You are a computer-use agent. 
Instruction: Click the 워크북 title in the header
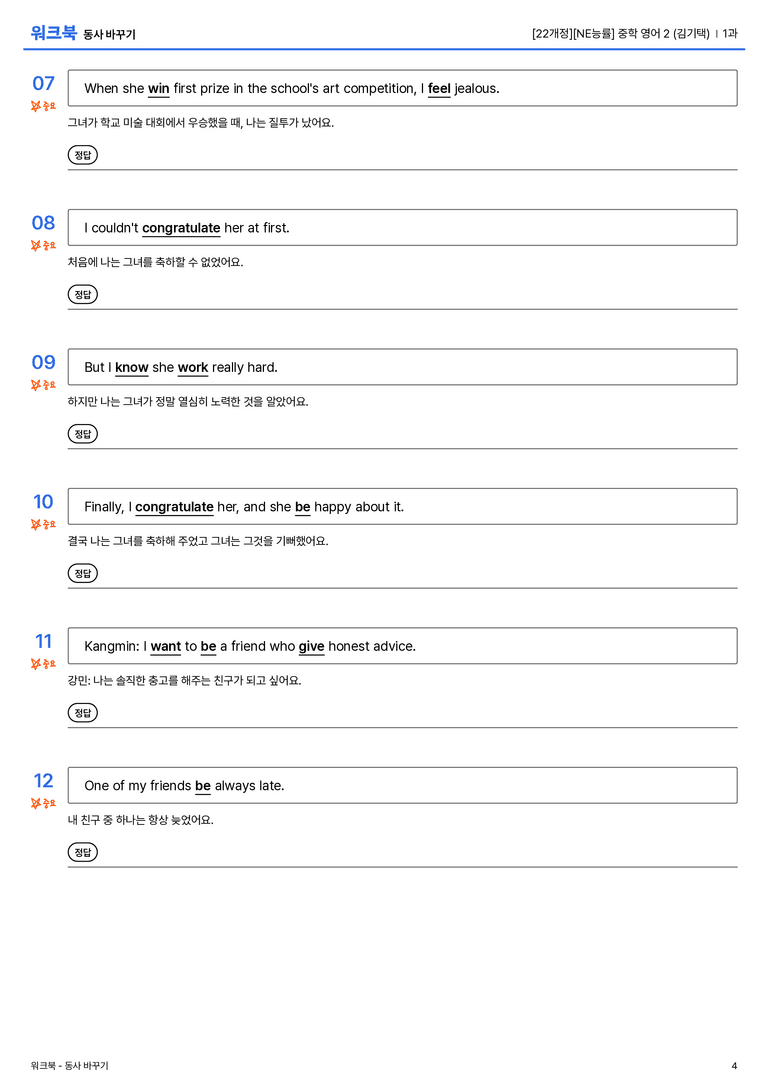pos(53,33)
